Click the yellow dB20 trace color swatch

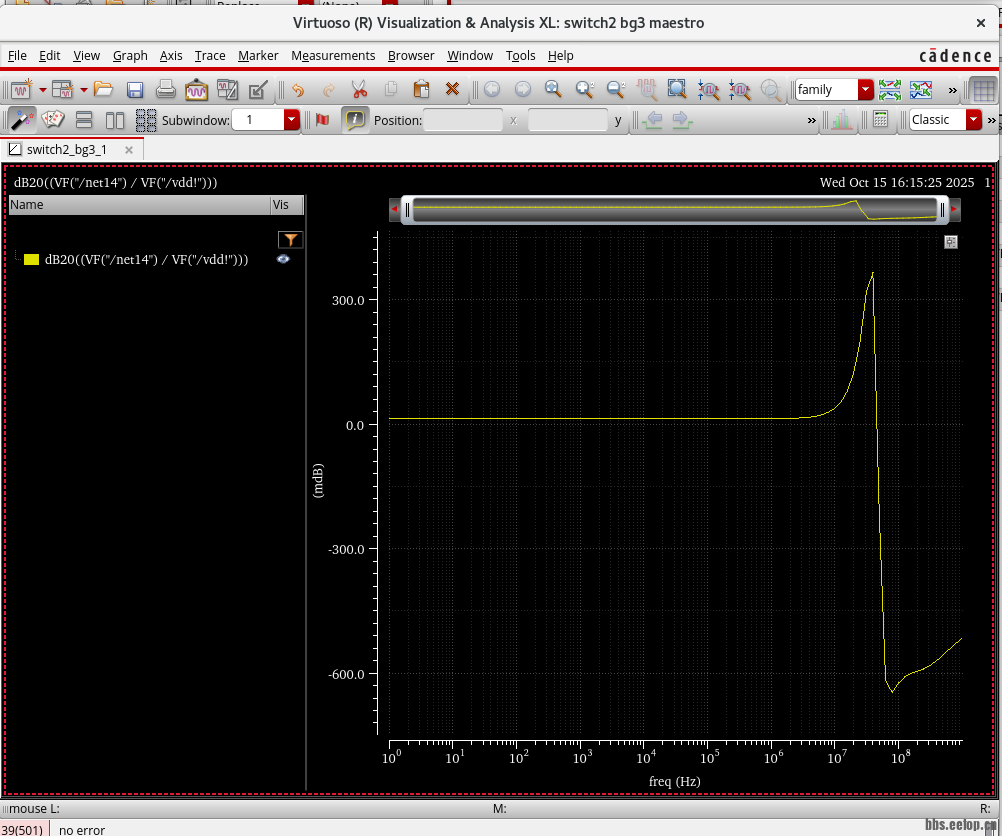[x=31, y=260]
